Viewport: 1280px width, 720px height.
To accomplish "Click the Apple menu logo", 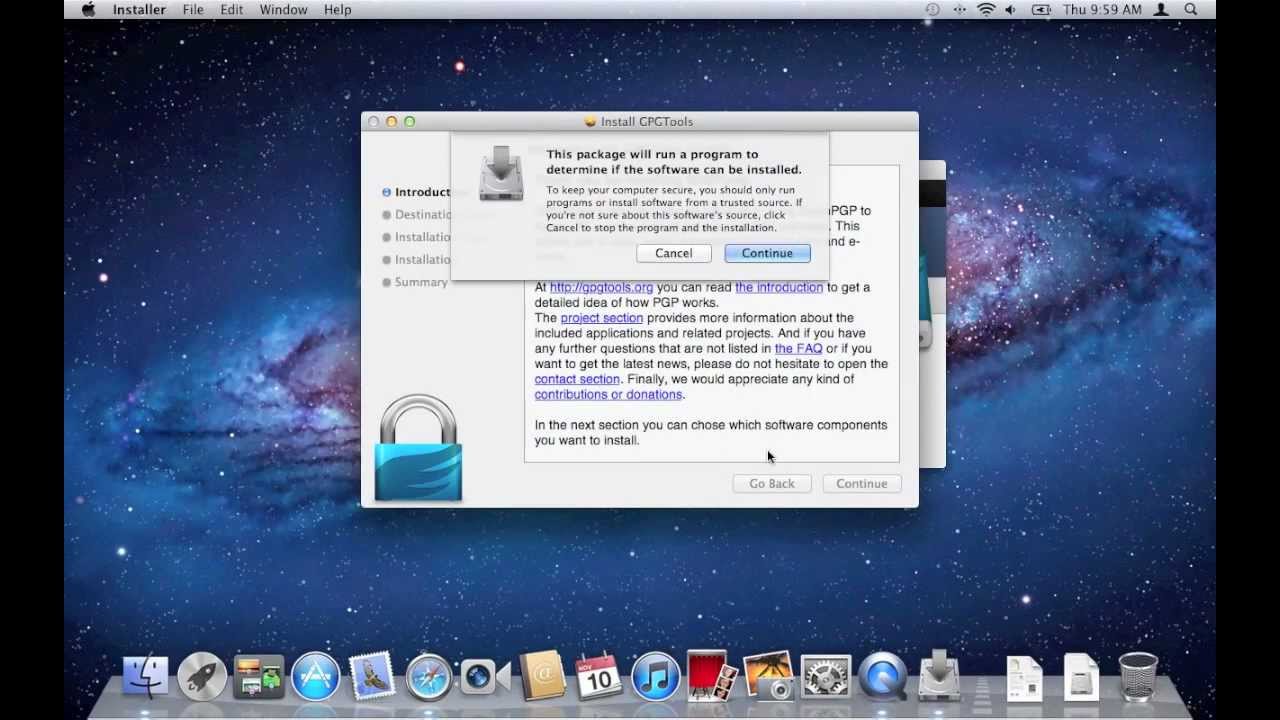I will tap(88, 9).
